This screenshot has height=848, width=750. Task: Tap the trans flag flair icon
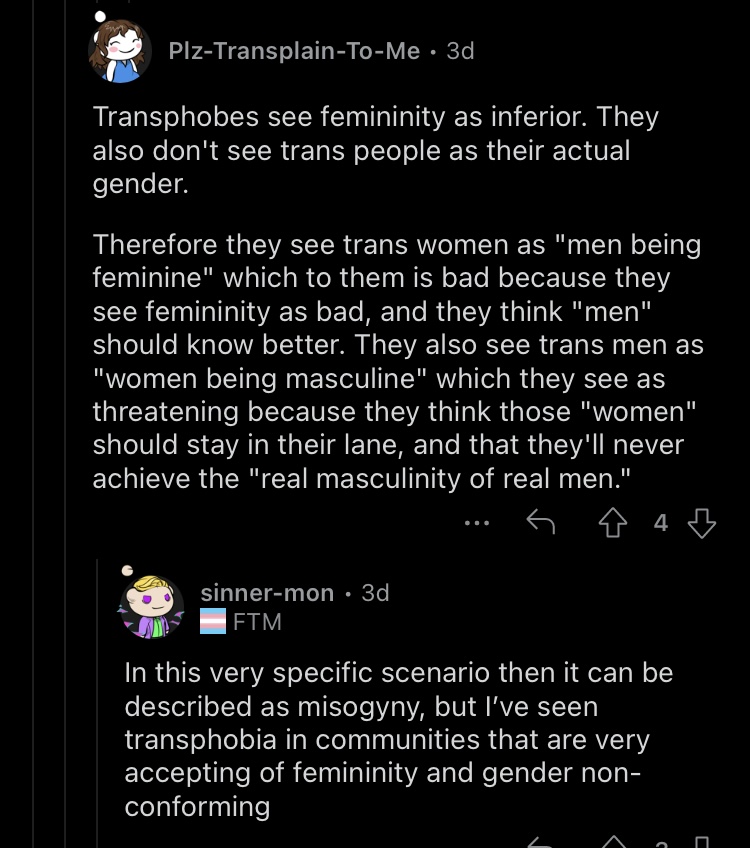point(213,621)
